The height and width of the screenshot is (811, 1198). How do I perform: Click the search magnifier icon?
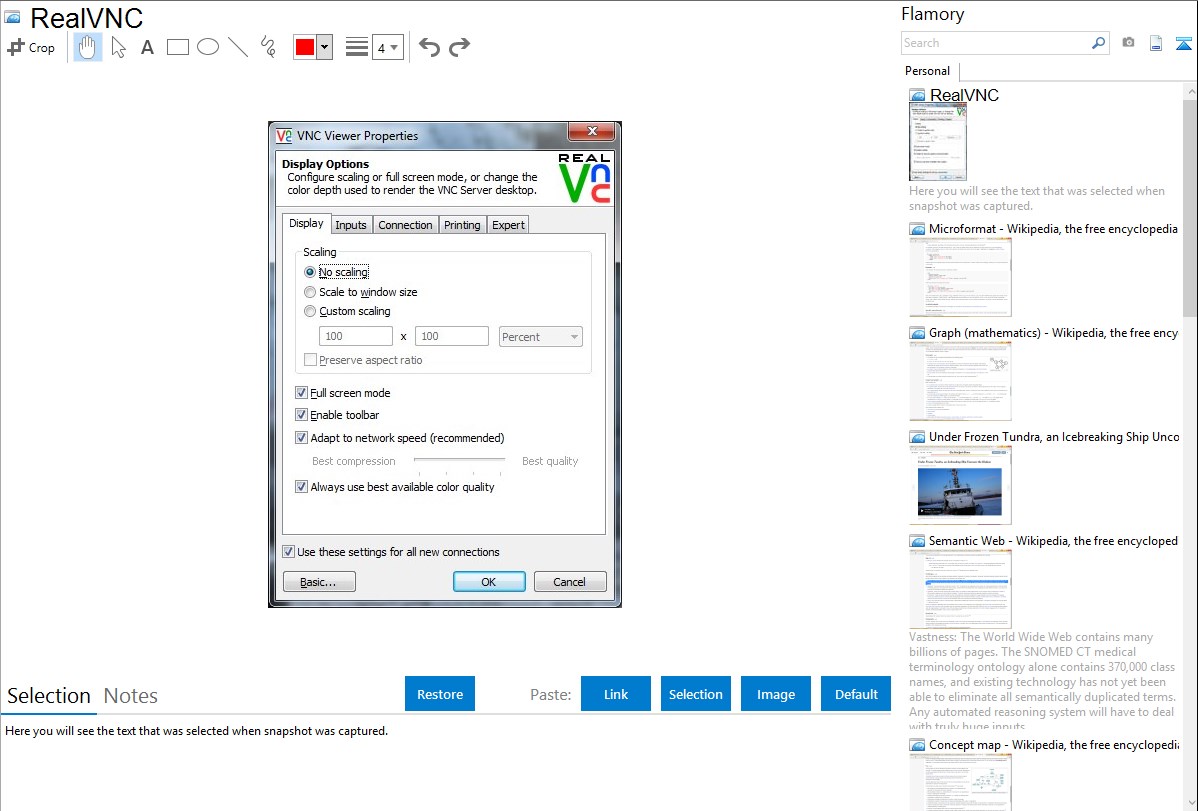click(x=1098, y=43)
